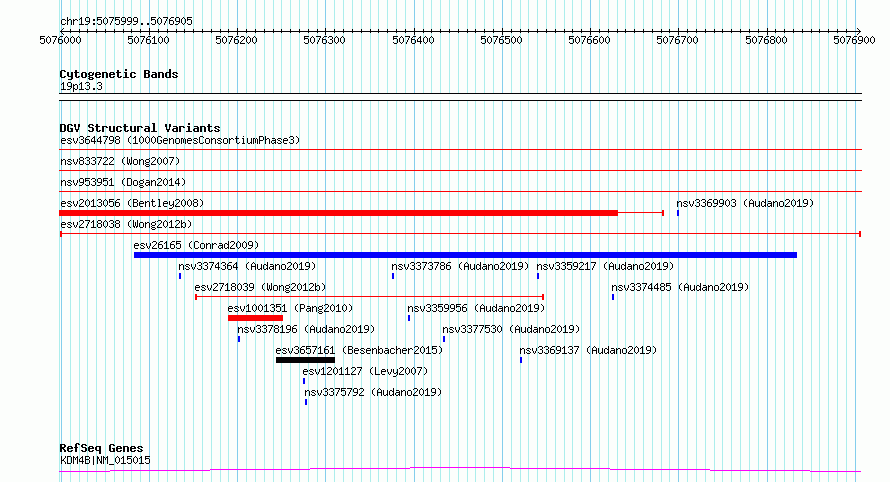Click ruler position 5076000
The width and height of the screenshot is (890, 482).
[60, 40]
